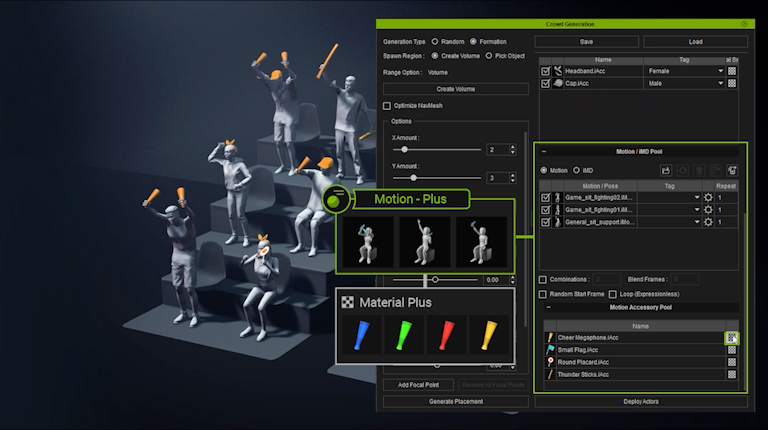The image size is (768, 430).
Task: Open settings gear for Game_sit_fighting02 motion
Action: [x=708, y=198]
